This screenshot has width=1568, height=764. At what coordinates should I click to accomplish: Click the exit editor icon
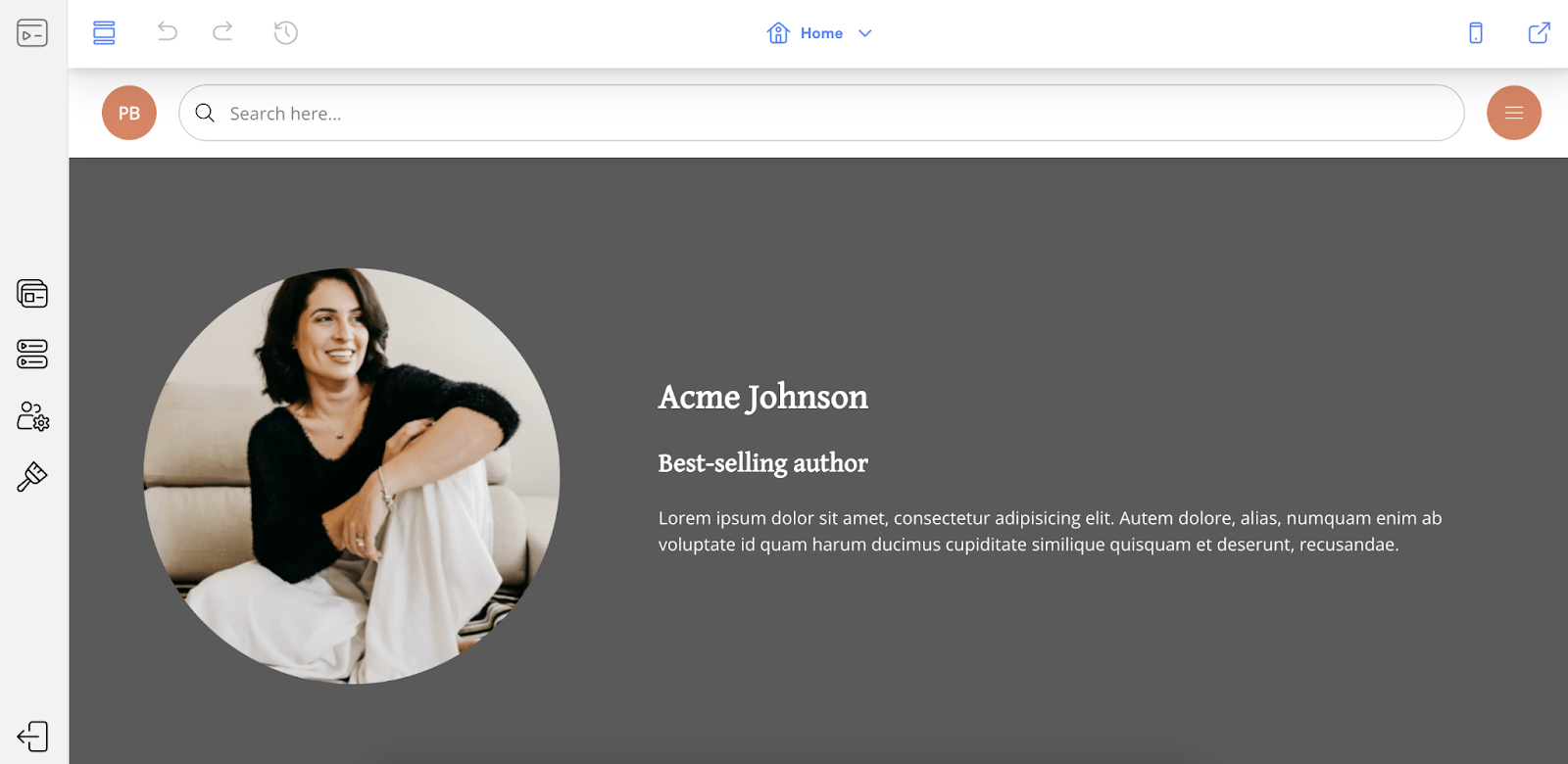(x=32, y=737)
